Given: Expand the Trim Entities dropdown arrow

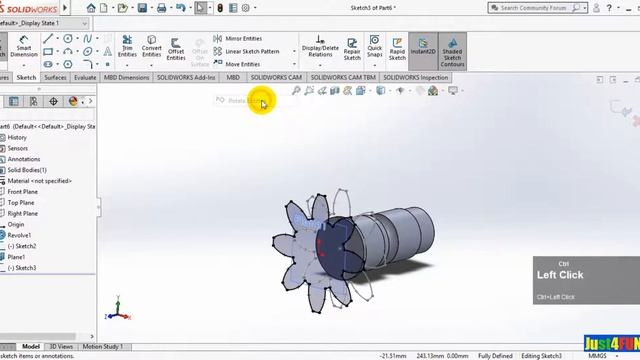Looking at the screenshot, I should click(x=127, y=65).
